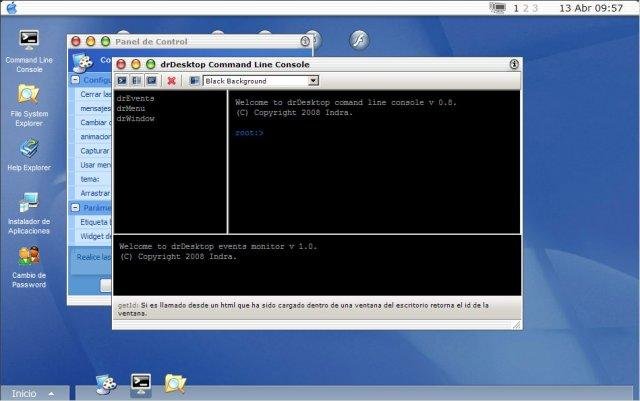Select the 'Etiqueta' row in Panel de Control
Viewport: 640px width, 401px height.
(93, 223)
